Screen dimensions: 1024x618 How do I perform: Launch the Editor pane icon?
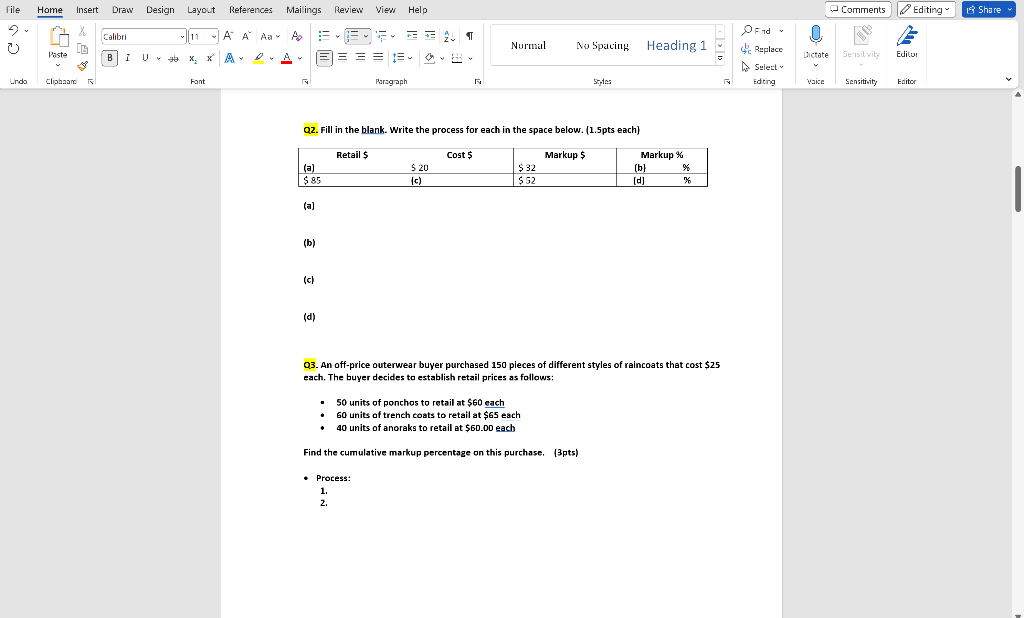[x=906, y=45]
